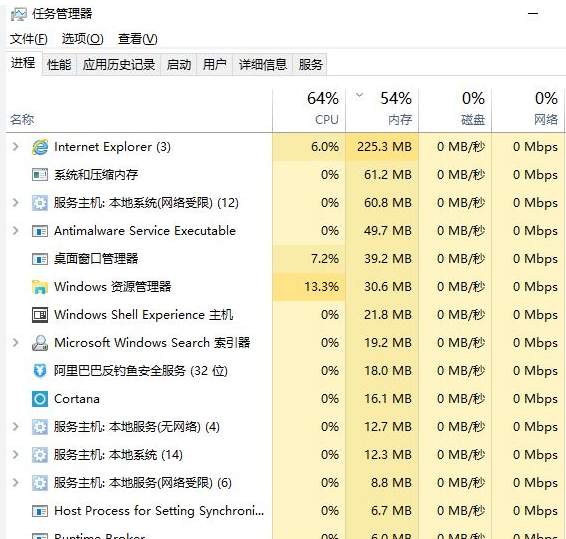
Task: Select the Internet Explorer (3) row name
Action: (112, 147)
